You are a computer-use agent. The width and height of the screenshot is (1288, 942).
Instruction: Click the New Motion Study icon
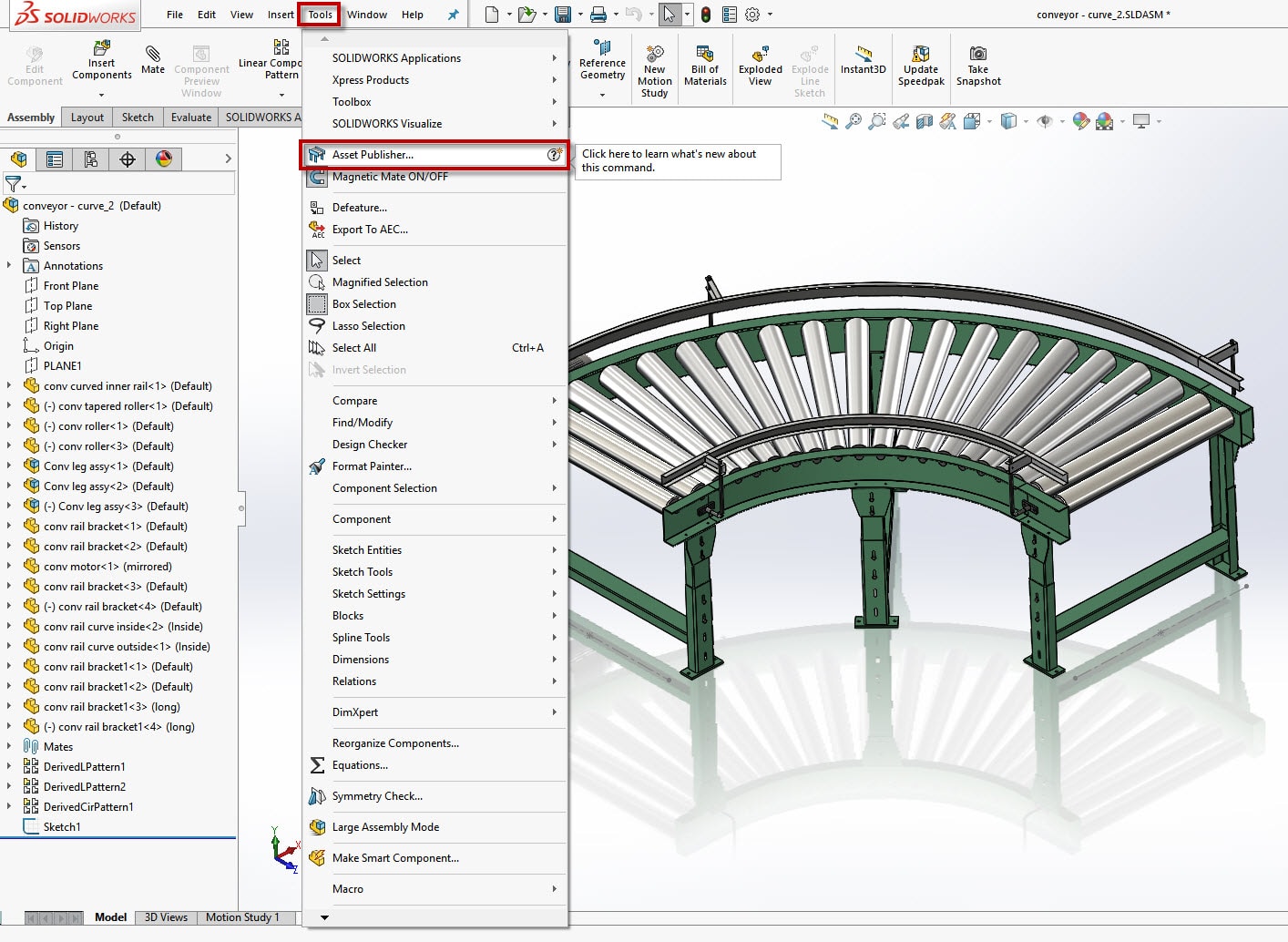click(x=654, y=55)
